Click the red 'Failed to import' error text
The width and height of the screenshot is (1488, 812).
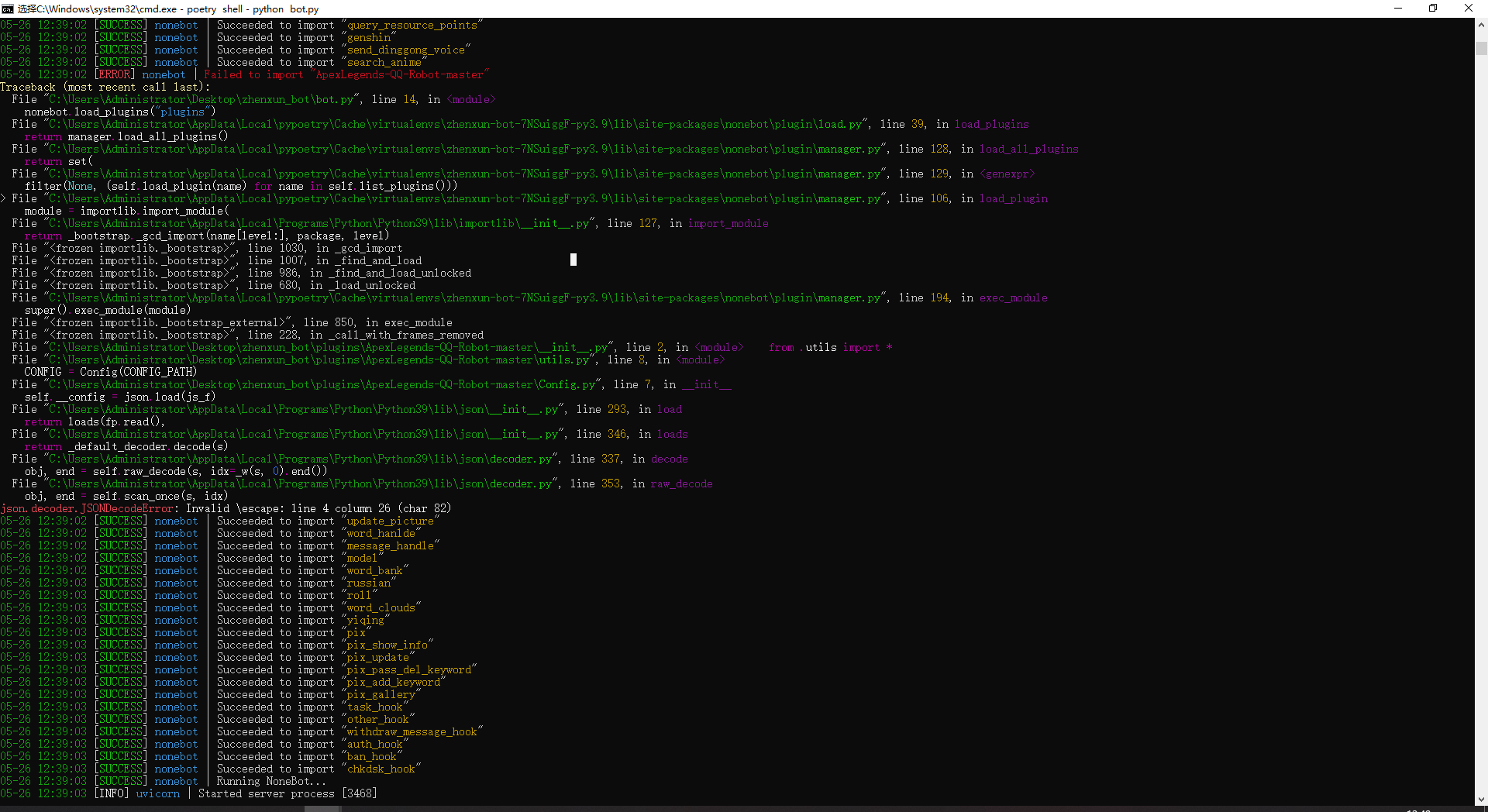(253, 74)
